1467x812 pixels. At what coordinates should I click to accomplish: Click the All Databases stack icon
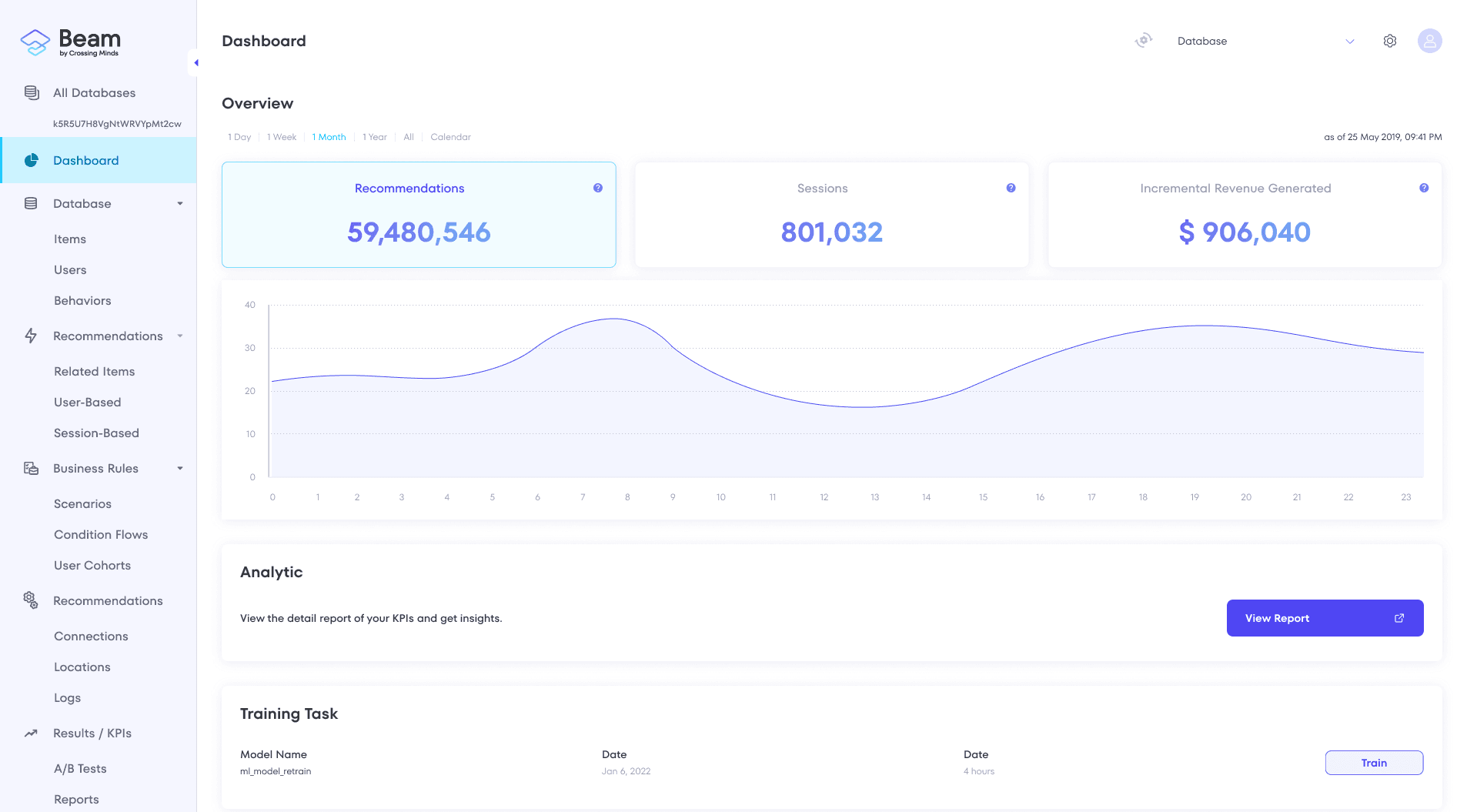click(32, 93)
